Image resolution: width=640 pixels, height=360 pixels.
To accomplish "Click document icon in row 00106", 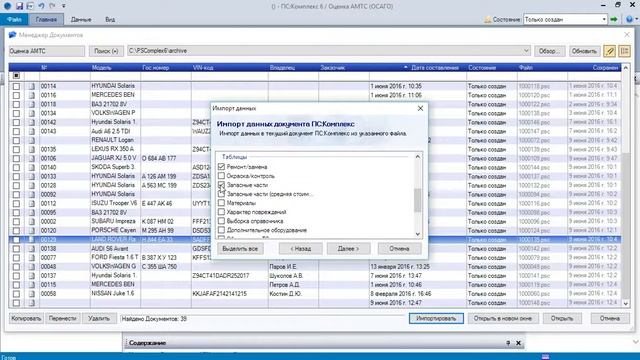I will click(32, 158).
